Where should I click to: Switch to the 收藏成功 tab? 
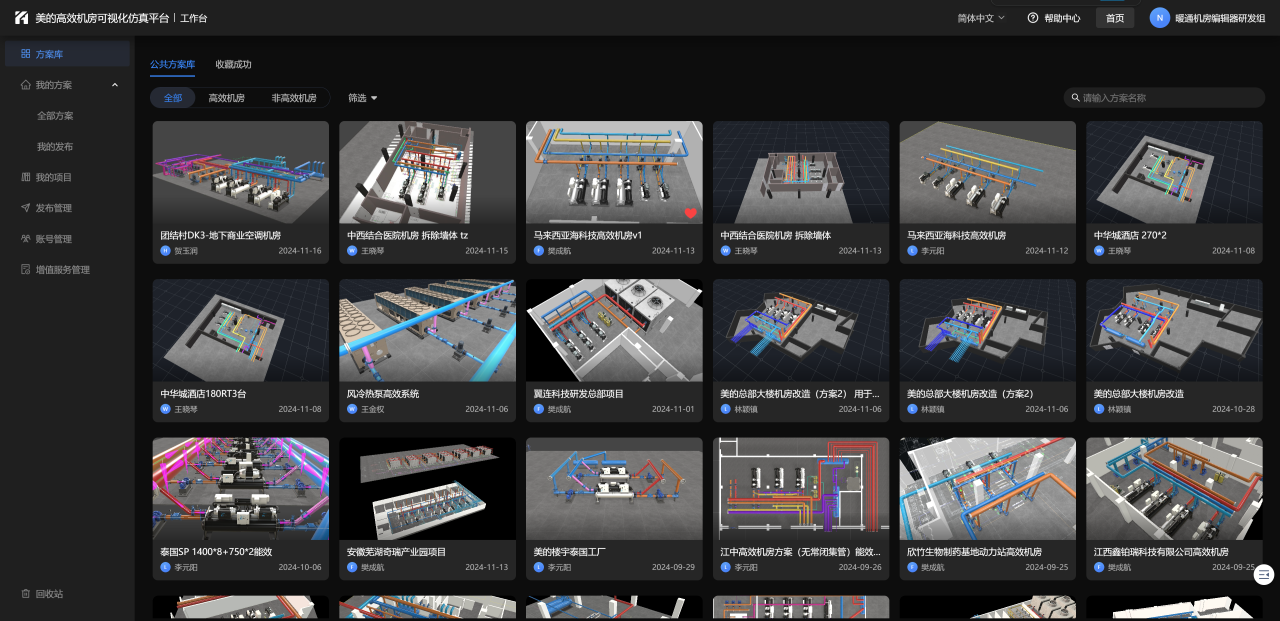pyautogui.click(x=234, y=64)
